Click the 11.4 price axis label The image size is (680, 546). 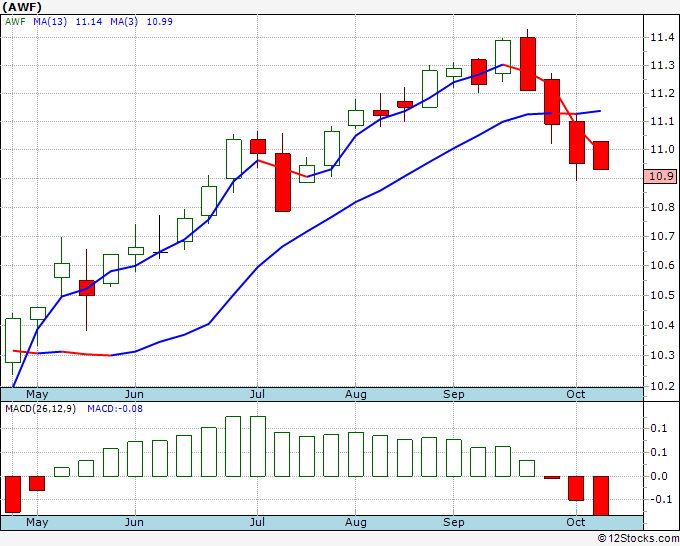coord(662,37)
